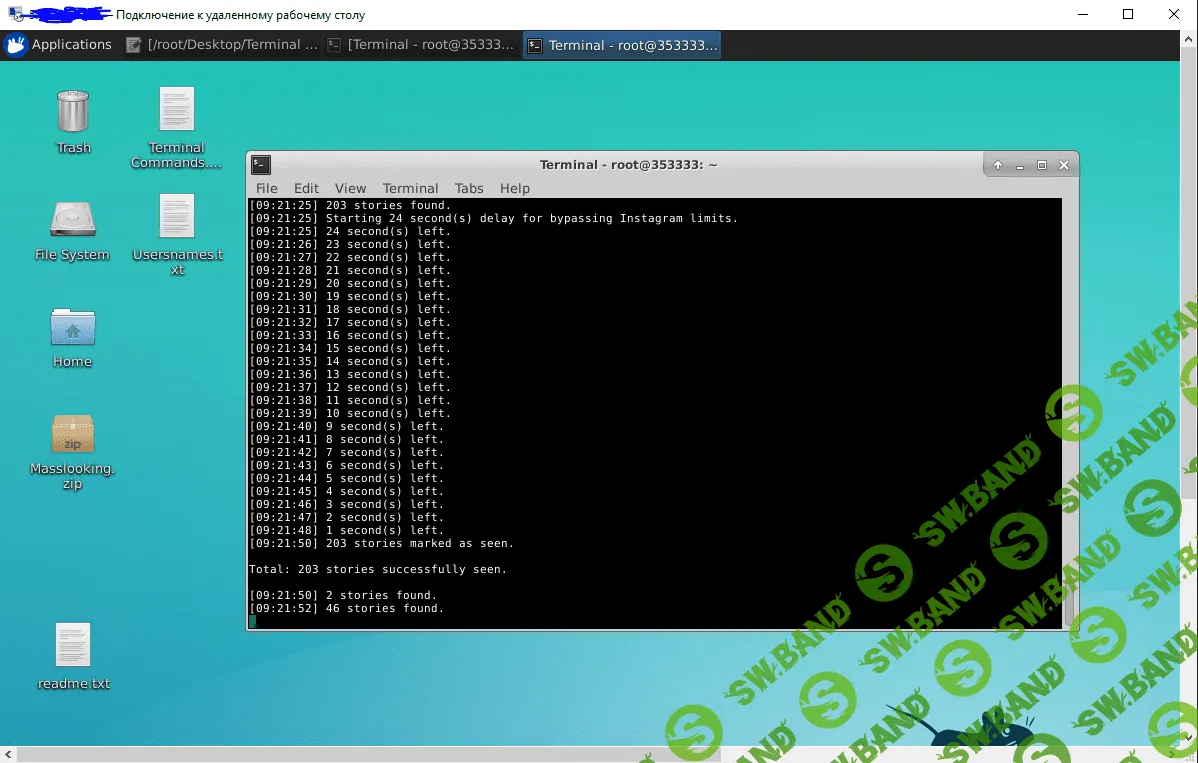Open the Trash desktop icon

pyautogui.click(x=73, y=112)
